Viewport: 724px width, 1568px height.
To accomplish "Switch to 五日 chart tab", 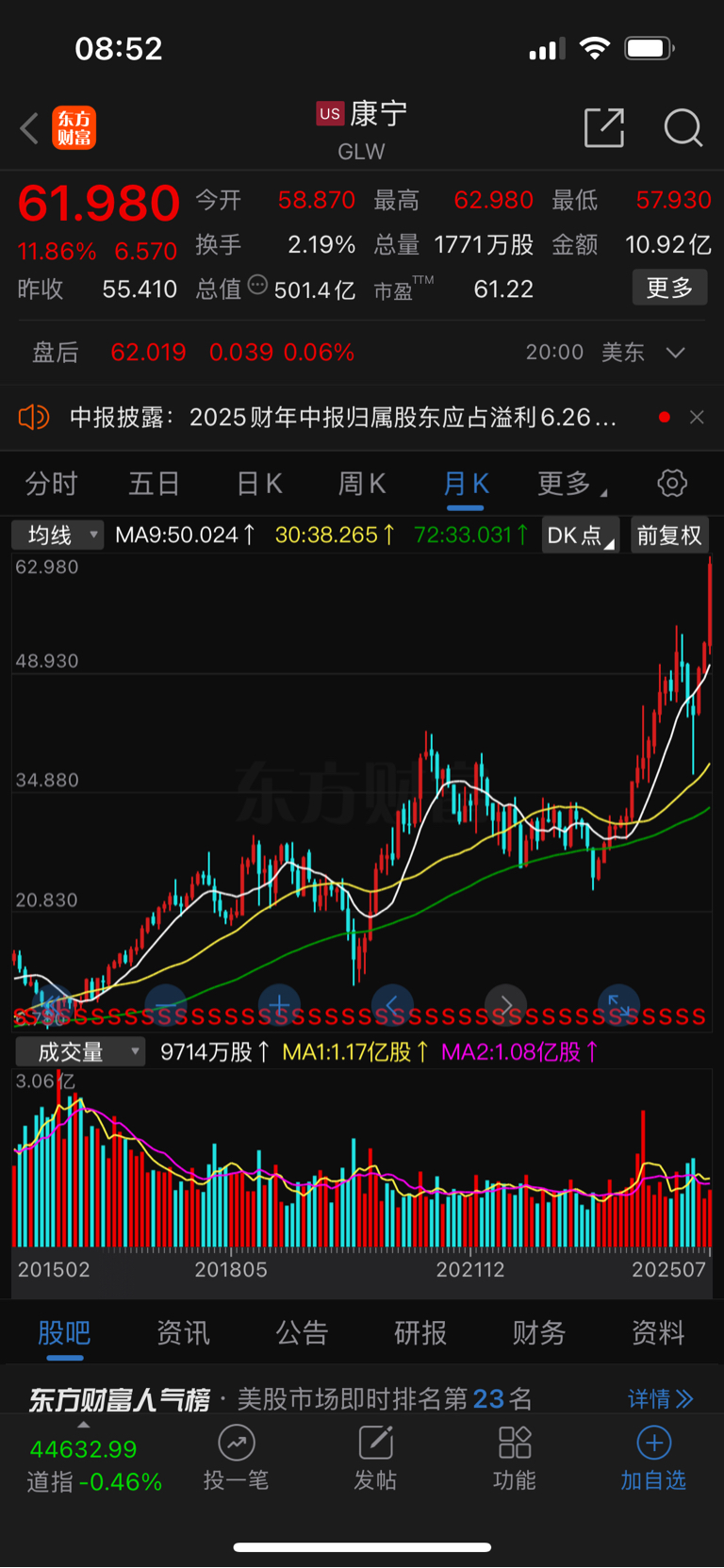I will (x=155, y=484).
